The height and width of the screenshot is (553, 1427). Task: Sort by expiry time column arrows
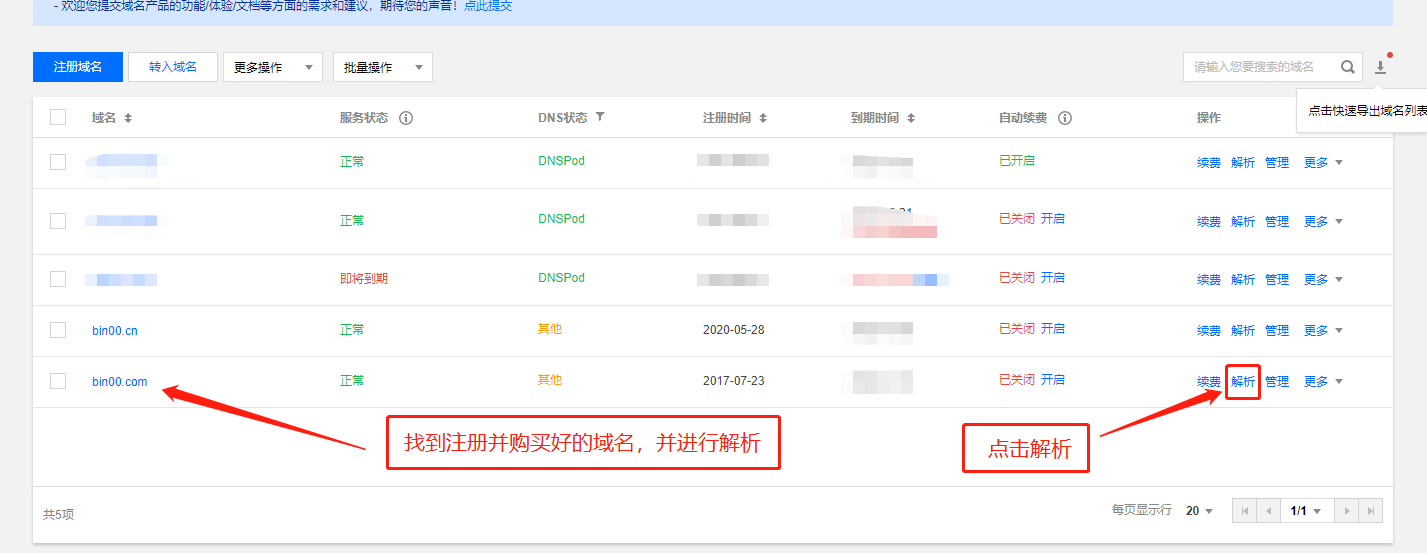911,118
